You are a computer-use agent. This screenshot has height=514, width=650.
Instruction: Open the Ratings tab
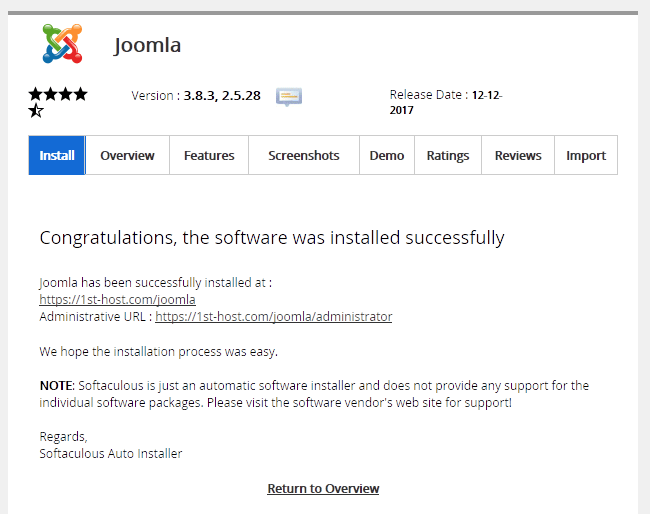[x=448, y=155]
